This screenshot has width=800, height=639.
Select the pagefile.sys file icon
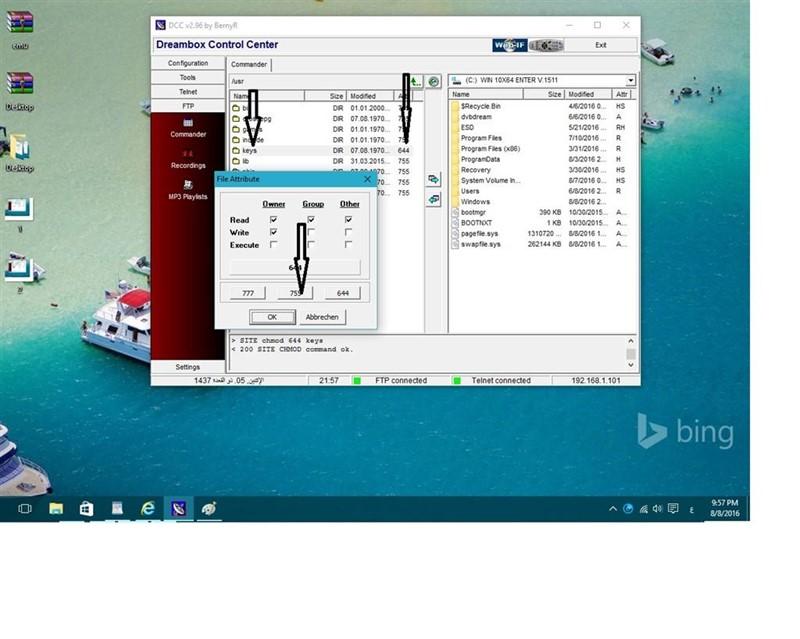tap(455, 234)
